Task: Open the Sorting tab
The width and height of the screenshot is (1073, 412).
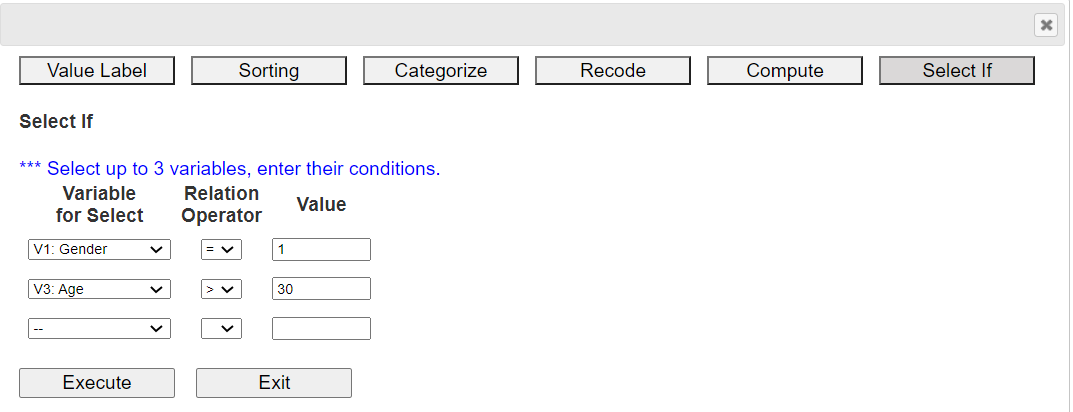Action: coord(269,70)
